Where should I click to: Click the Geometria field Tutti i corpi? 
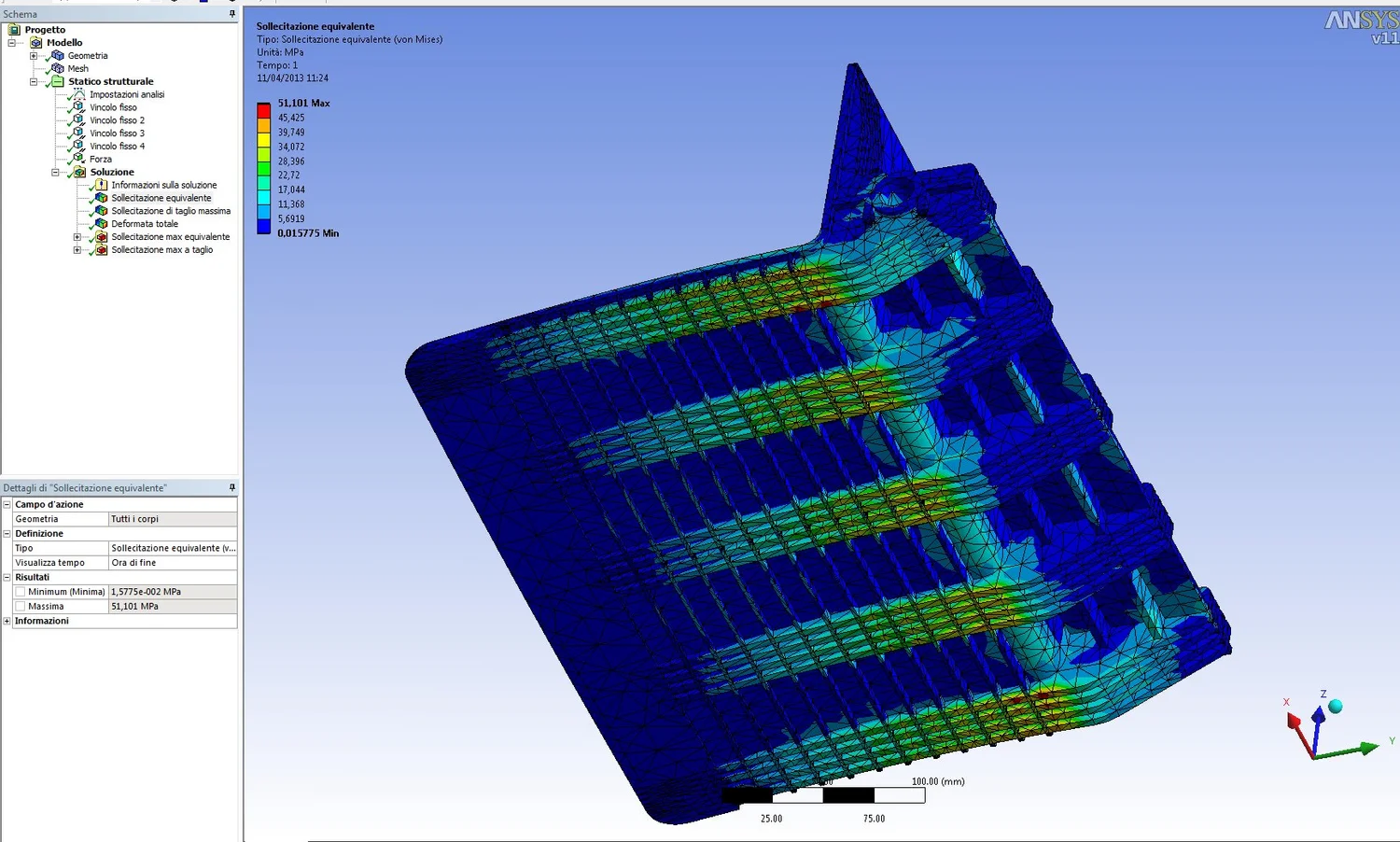coord(173,519)
